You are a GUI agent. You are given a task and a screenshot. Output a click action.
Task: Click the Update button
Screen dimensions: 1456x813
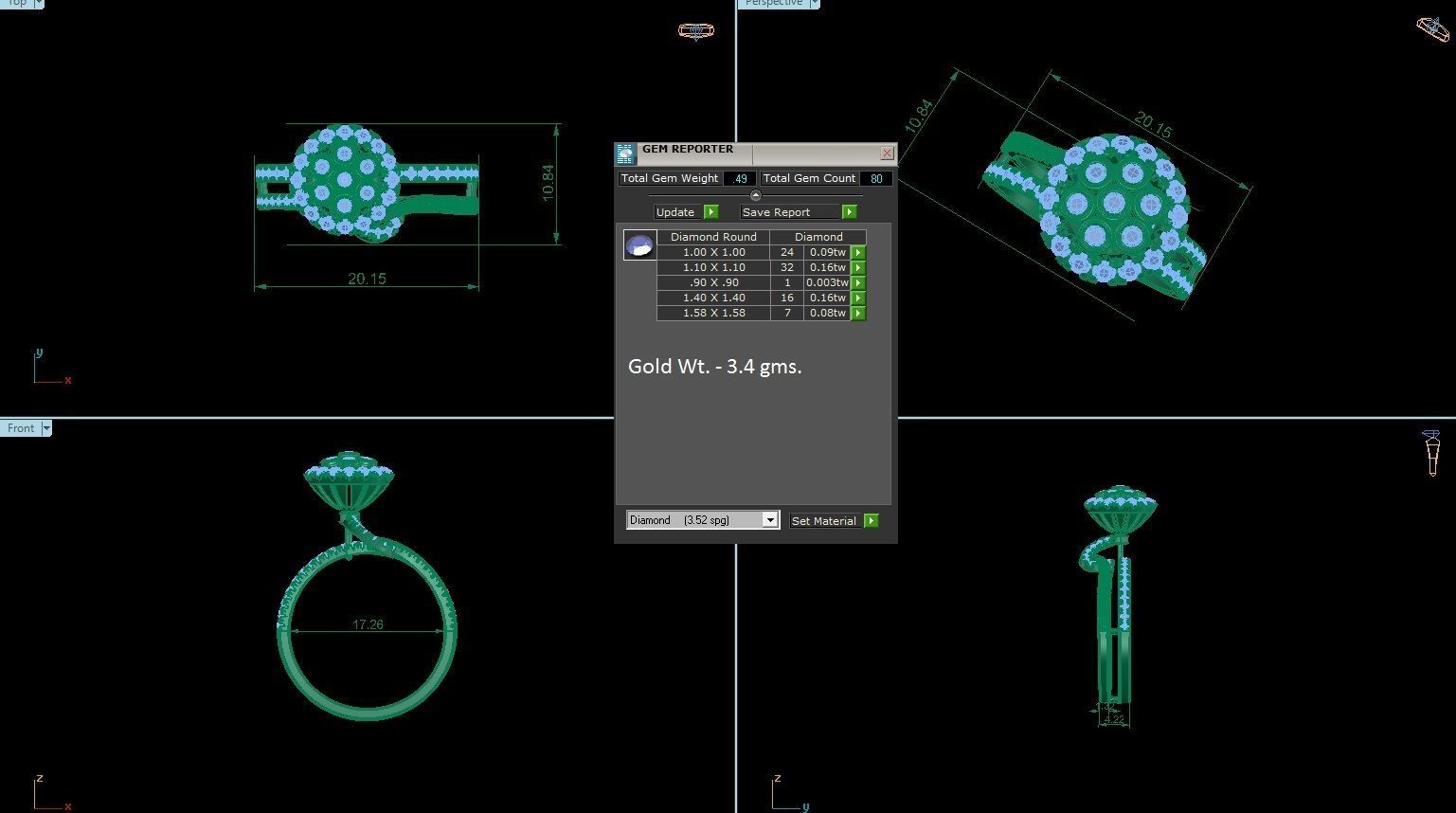678,212
